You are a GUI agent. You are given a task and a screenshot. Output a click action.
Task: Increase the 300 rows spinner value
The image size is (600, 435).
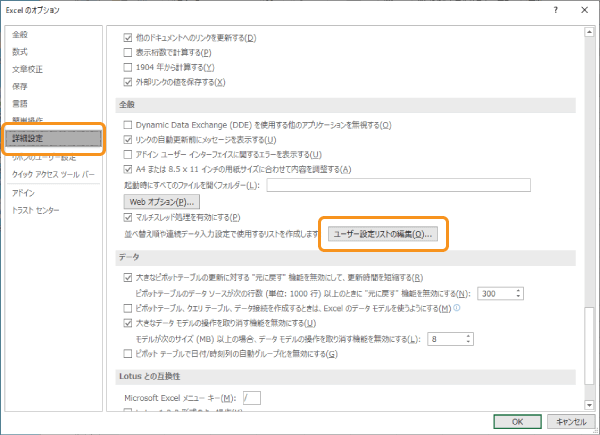point(518,291)
